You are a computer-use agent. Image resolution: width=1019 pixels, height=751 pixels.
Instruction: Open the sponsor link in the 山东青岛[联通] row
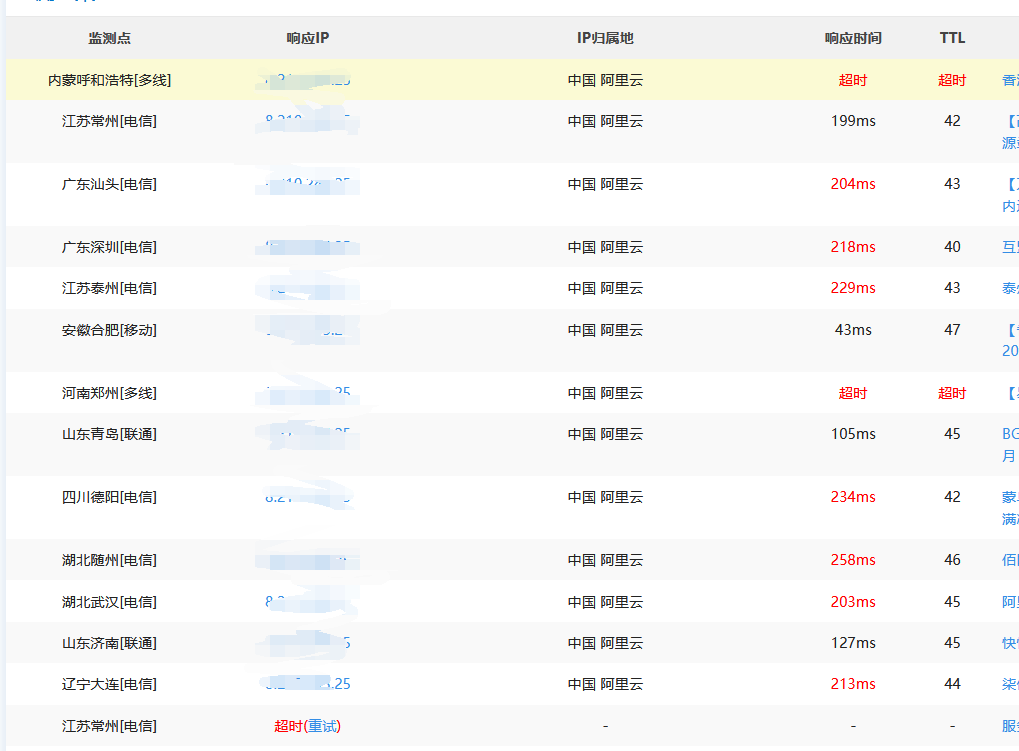point(1009,434)
